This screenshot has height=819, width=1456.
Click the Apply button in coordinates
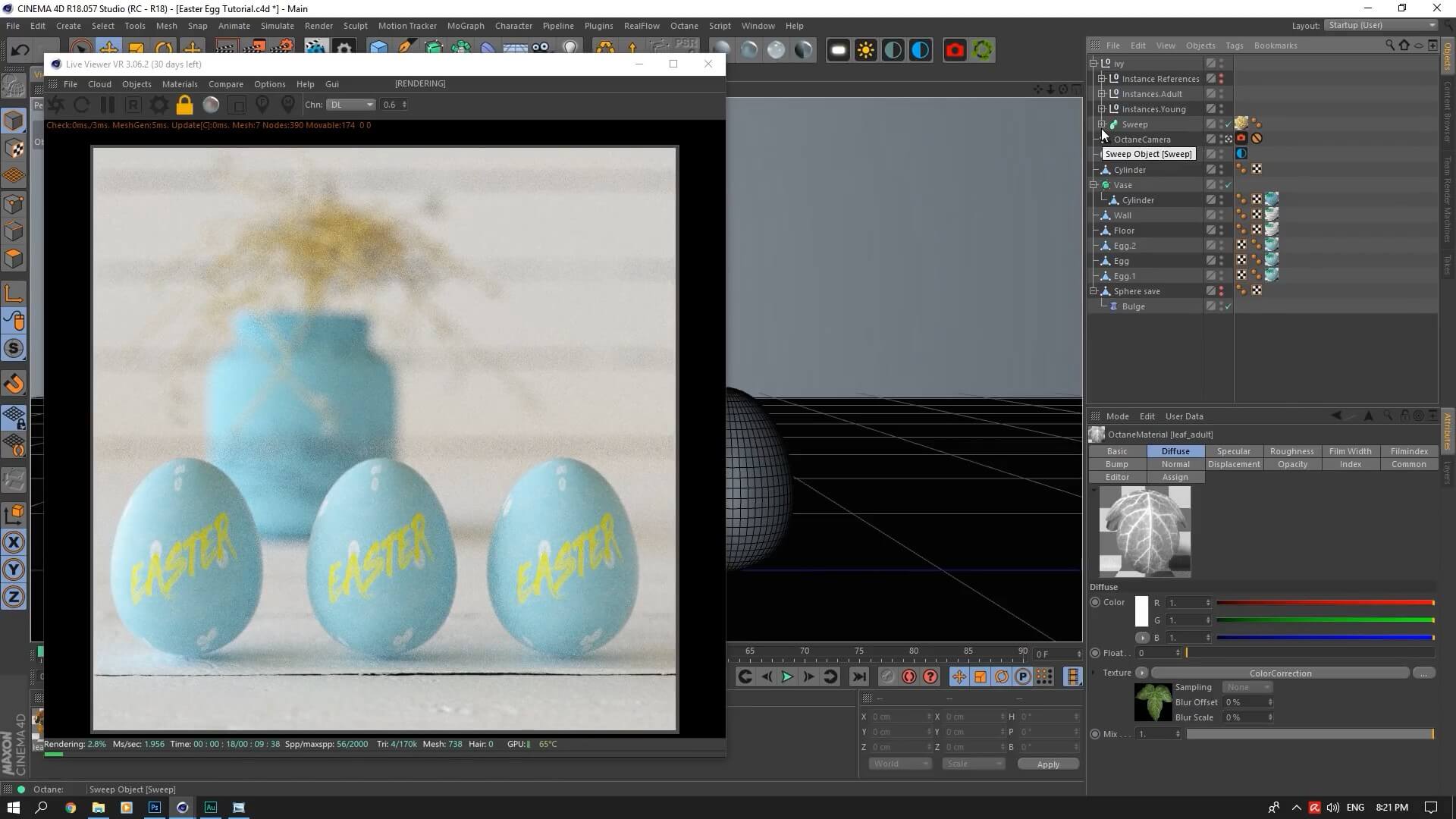pos(1048,764)
